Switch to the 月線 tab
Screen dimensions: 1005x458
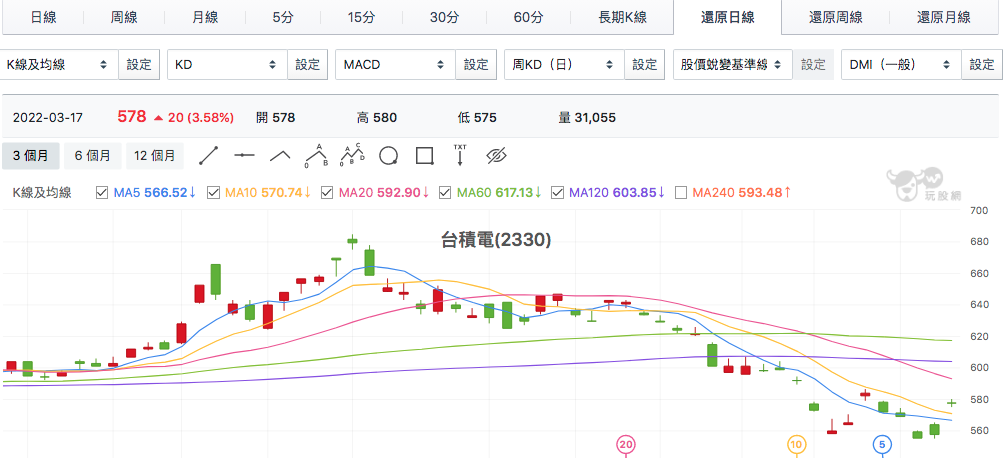pos(204,17)
